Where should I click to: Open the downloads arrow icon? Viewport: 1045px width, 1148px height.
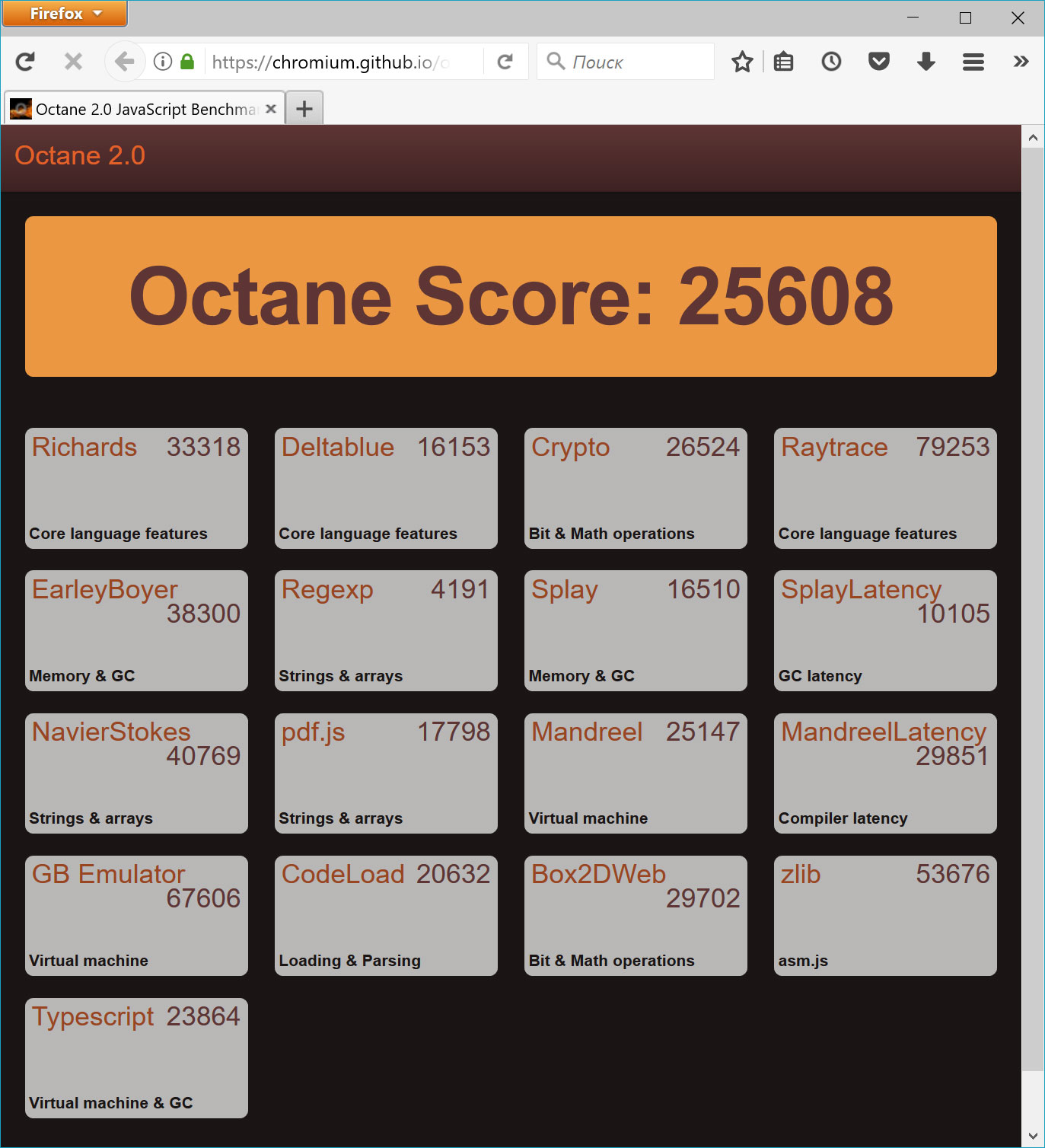(x=926, y=62)
